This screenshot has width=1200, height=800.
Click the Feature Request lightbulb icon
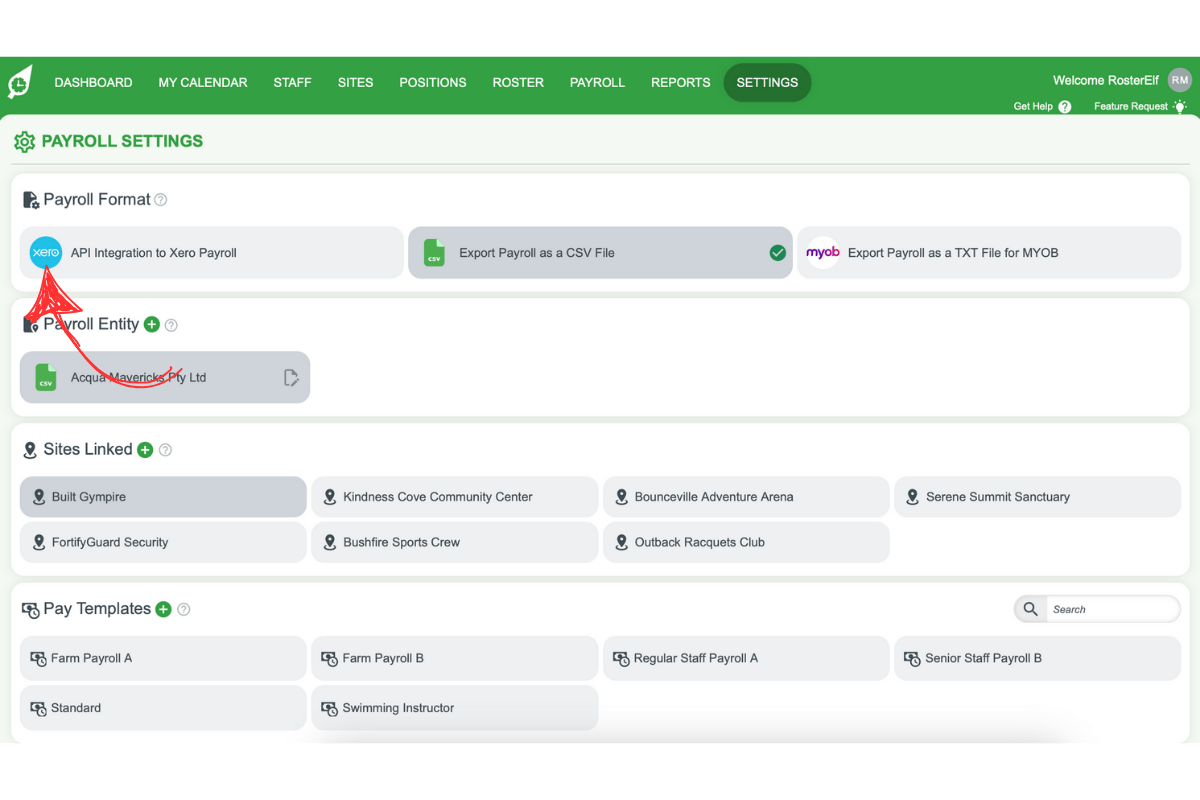(1180, 107)
